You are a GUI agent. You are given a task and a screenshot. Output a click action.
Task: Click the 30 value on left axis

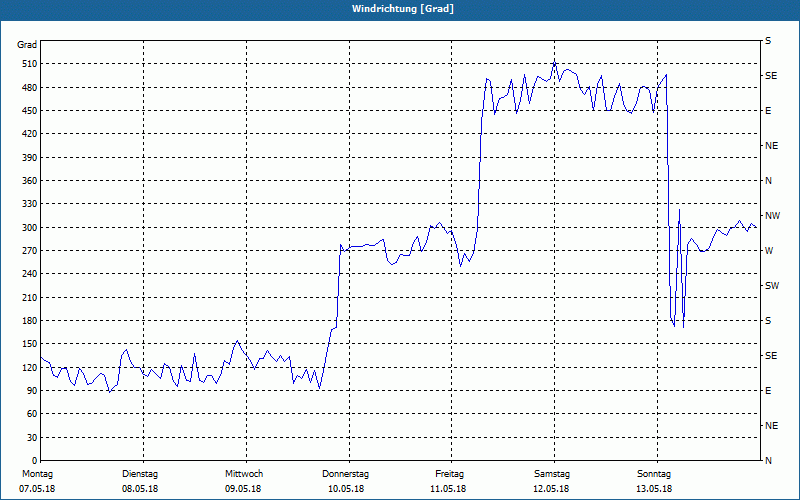point(31,438)
